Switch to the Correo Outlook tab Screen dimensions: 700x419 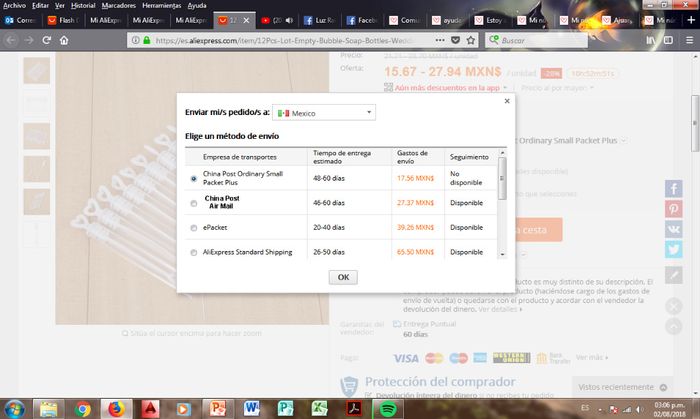tap(21, 20)
